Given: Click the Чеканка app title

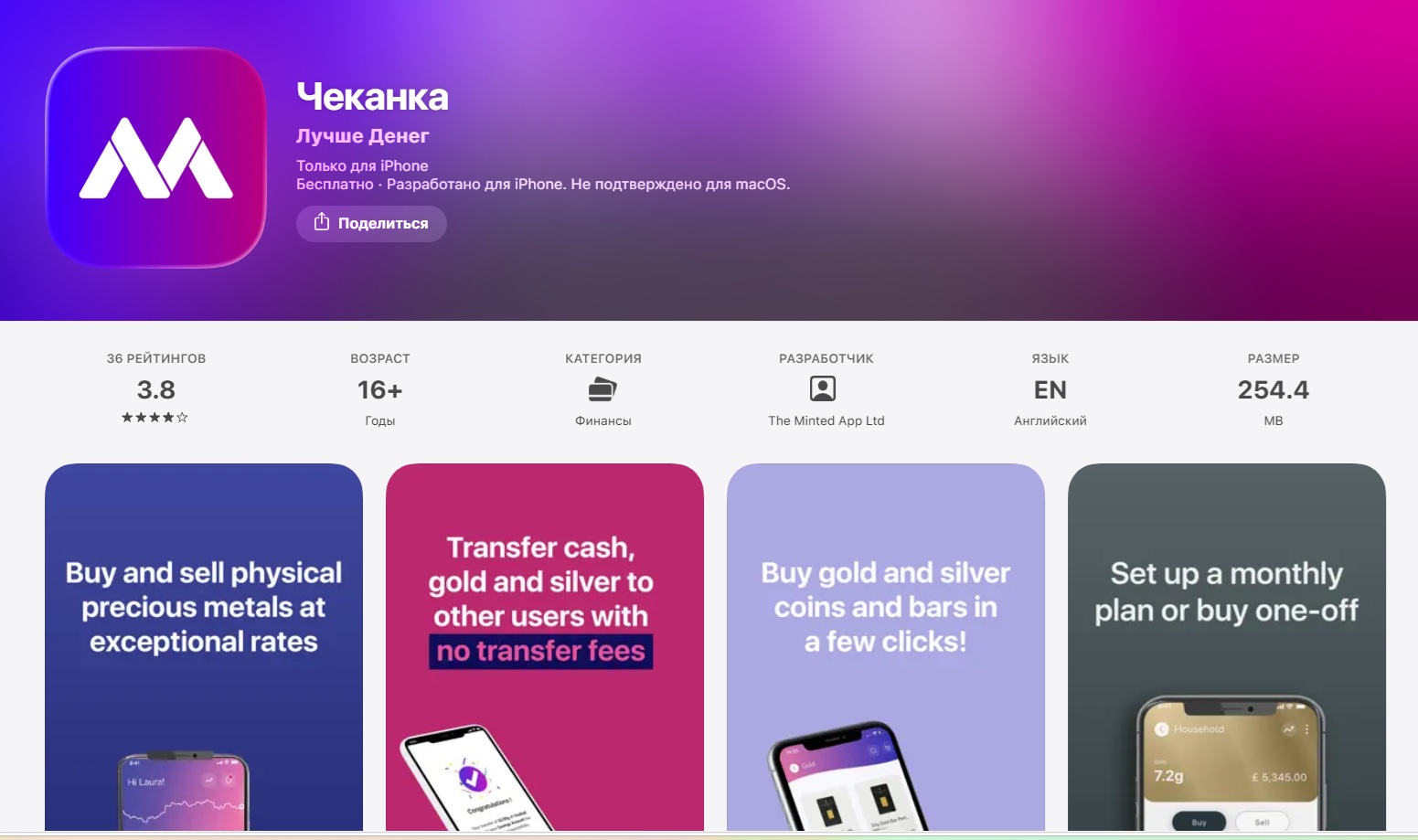Looking at the screenshot, I should tap(372, 97).
